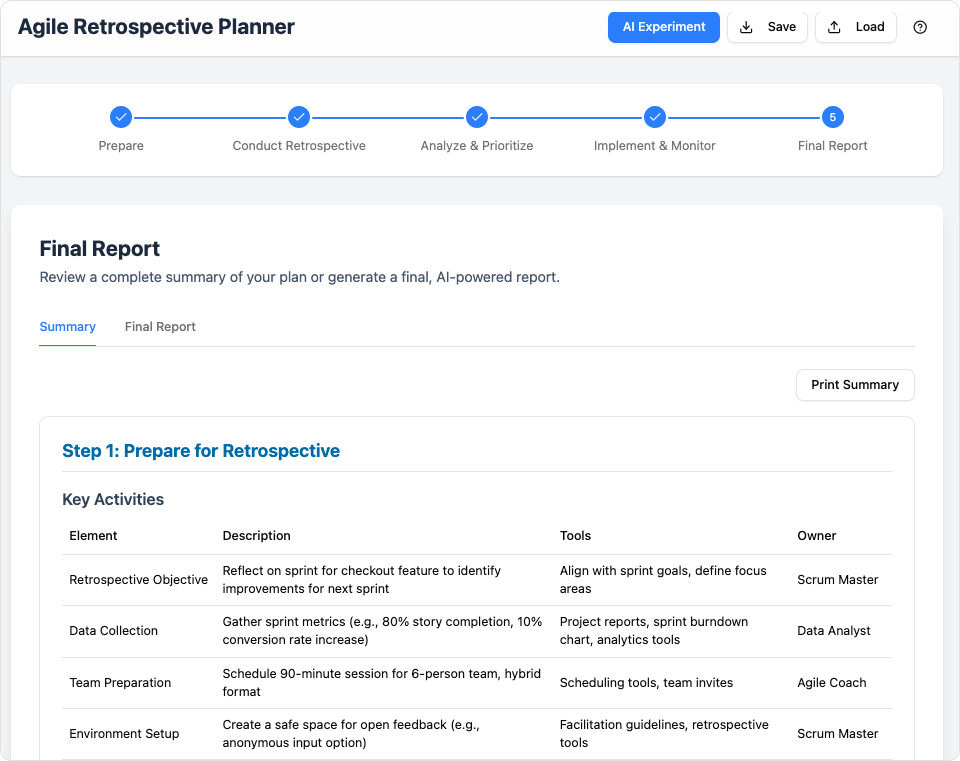Click the large Final Report section heading
Screen dimensions: 960x761
coord(100,249)
